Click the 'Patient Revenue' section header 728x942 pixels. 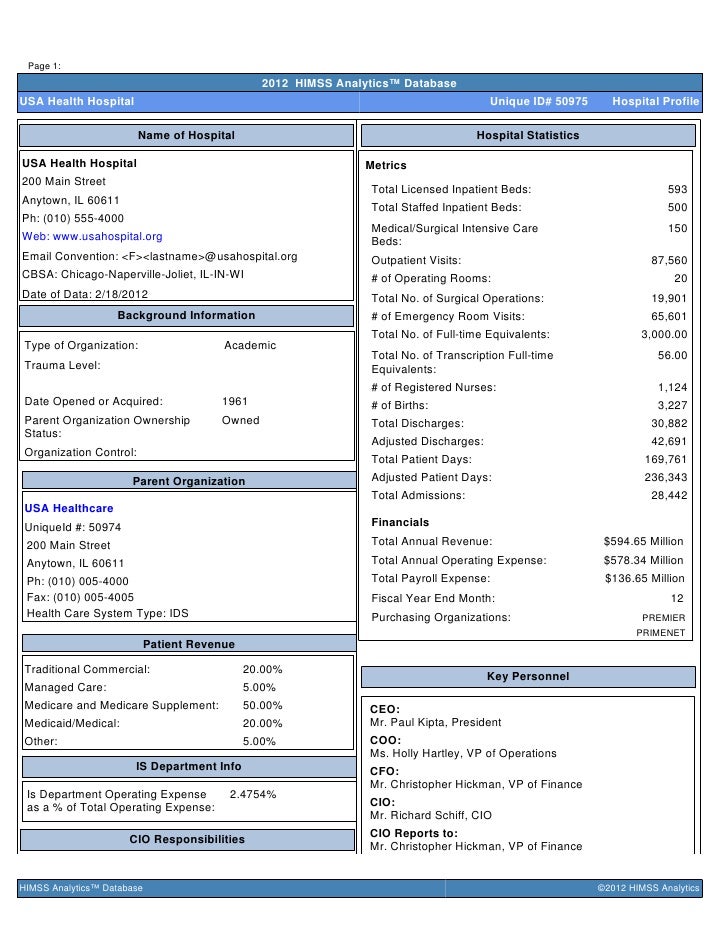point(189,644)
